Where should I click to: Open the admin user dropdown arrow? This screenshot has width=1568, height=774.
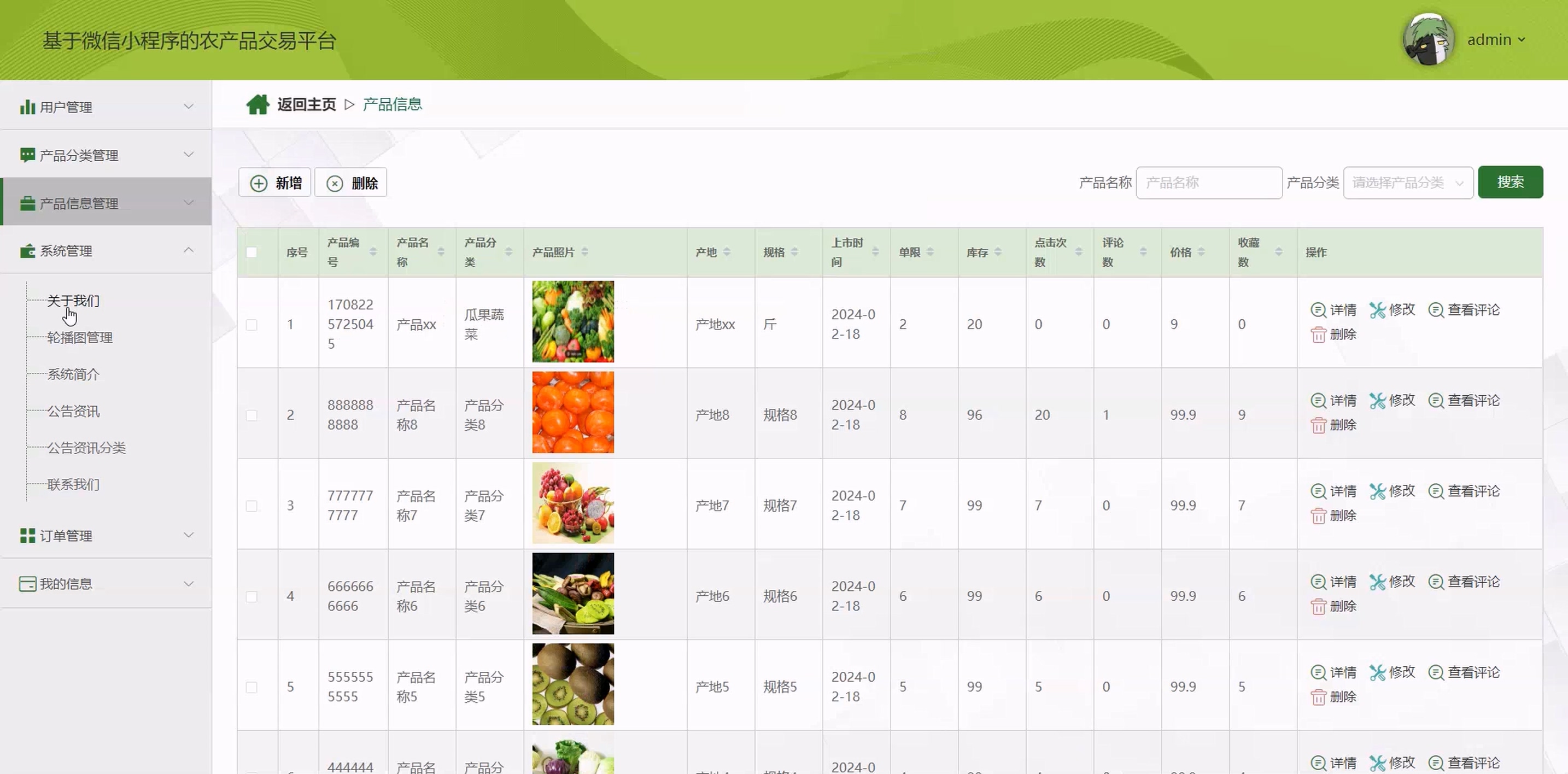pos(1521,39)
